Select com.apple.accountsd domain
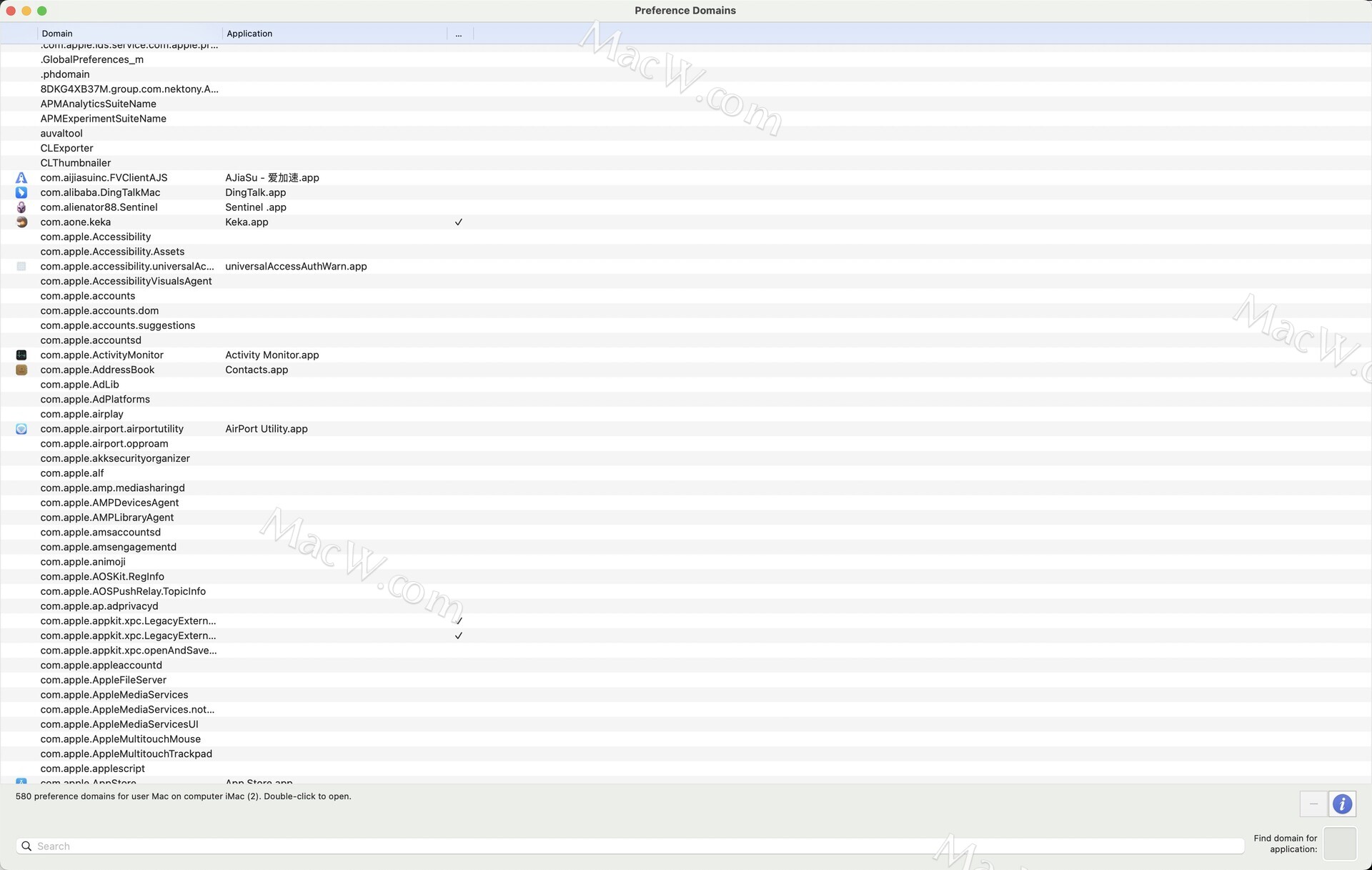 point(91,340)
